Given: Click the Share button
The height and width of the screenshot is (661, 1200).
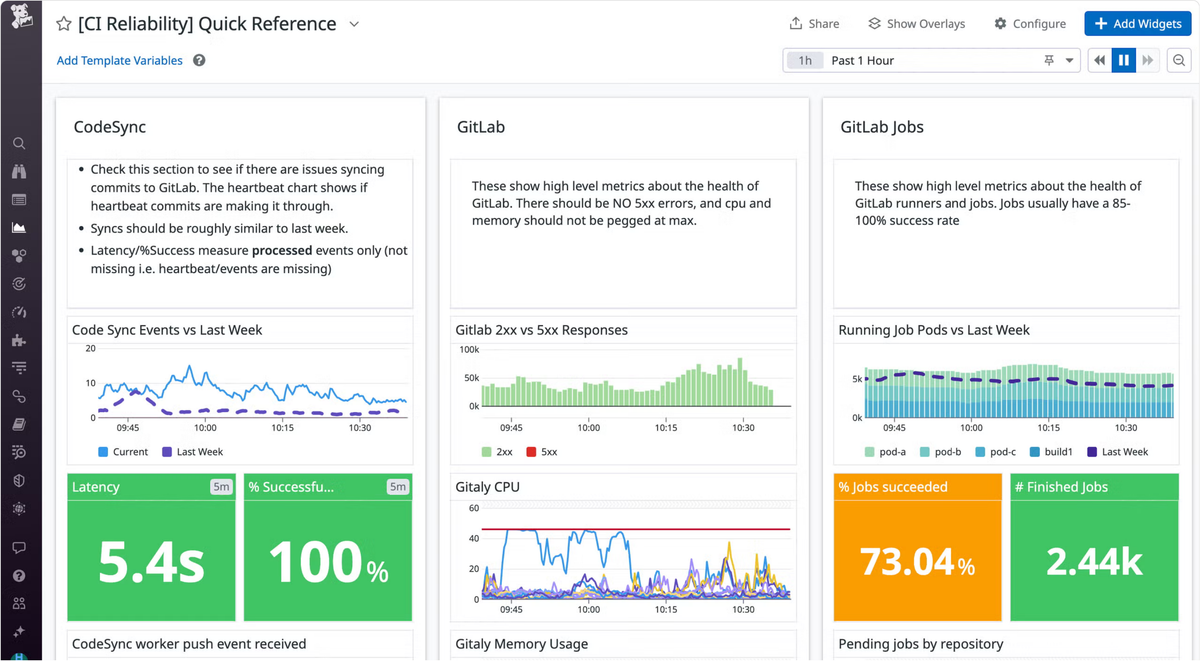Looking at the screenshot, I should point(814,24).
